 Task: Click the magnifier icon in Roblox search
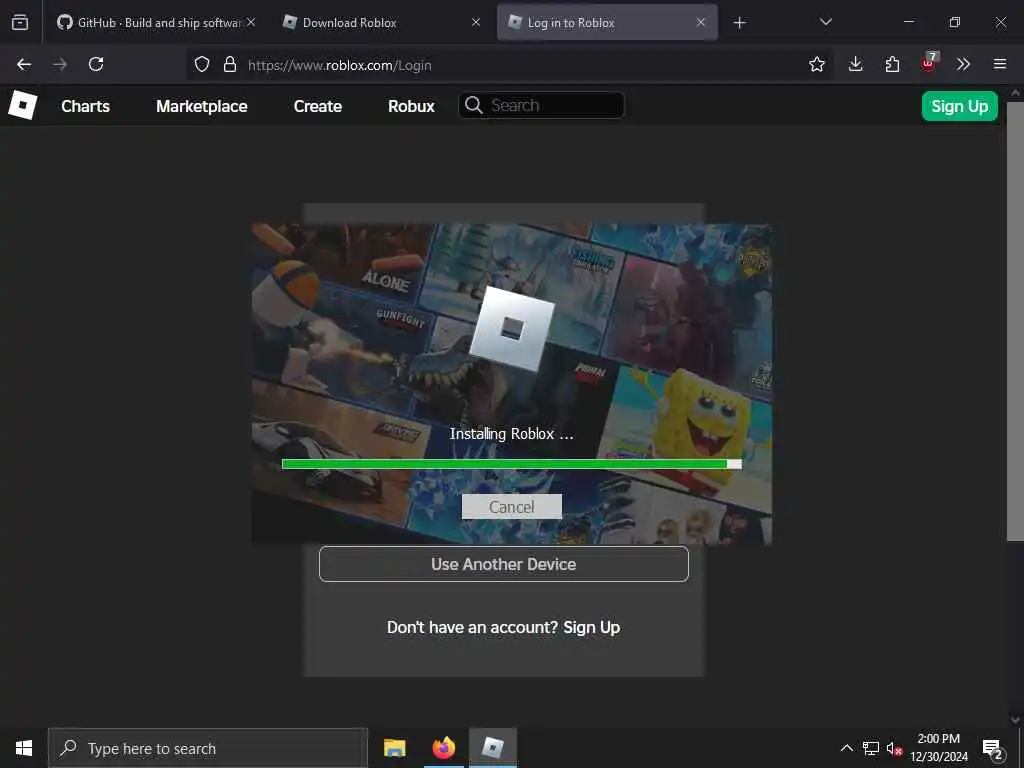474,105
